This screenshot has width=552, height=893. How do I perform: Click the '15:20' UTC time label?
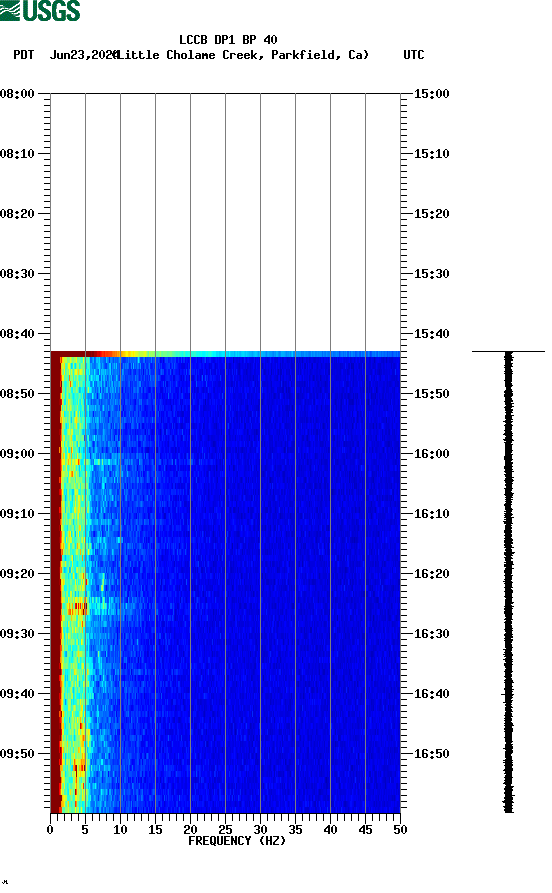tap(431, 214)
